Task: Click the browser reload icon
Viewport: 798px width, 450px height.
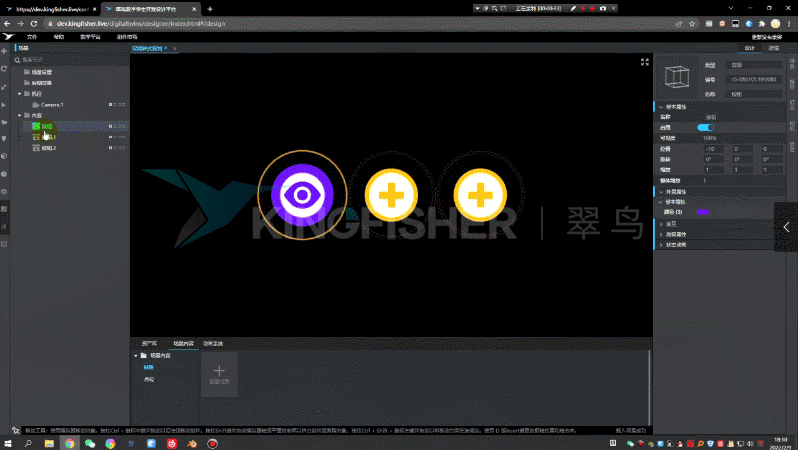Action: click(34, 23)
